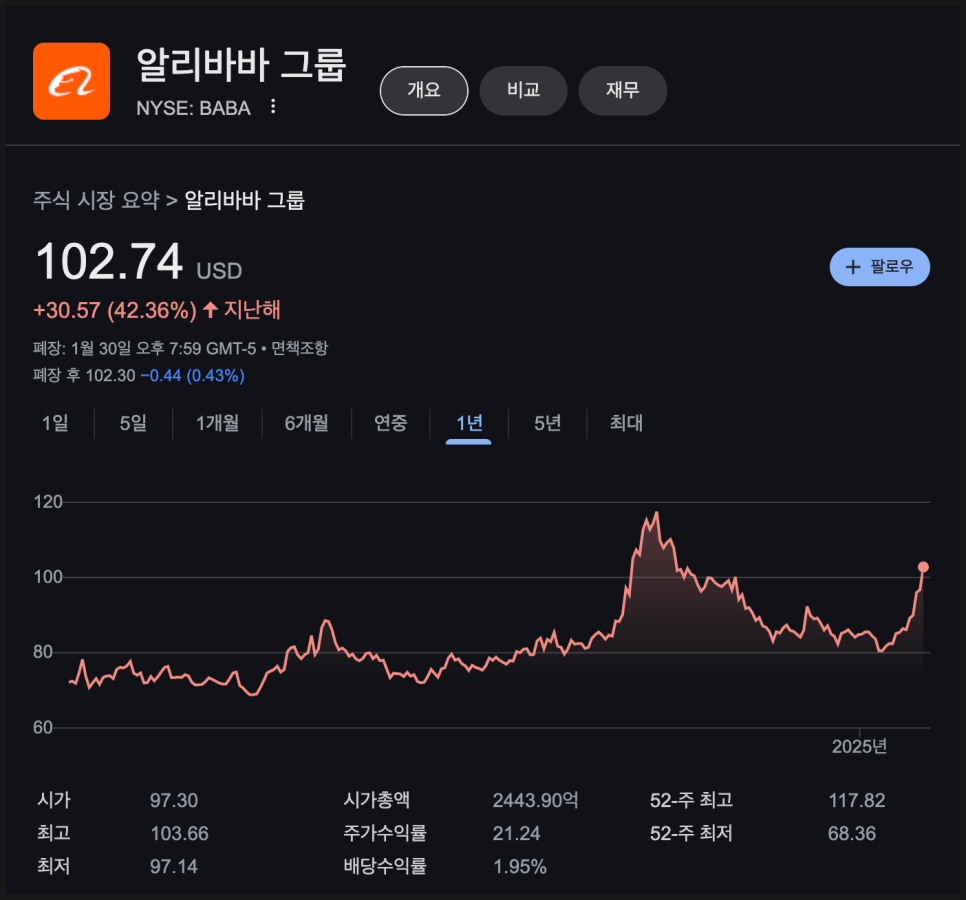
Task: Click the 주식 시장 요약 breadcrumb link
Action: (x=97, y=200)
